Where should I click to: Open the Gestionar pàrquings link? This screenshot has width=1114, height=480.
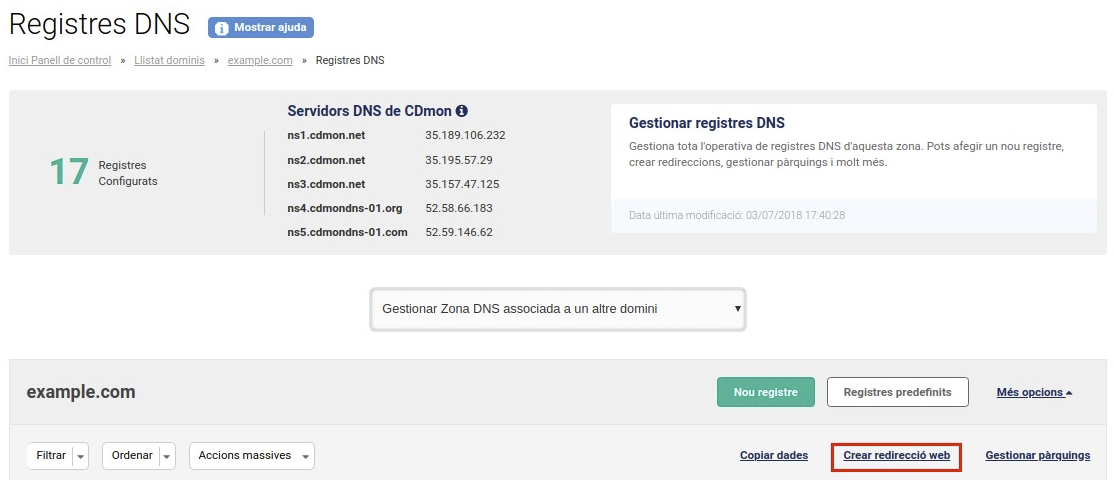pyautogui.click(x=1037, y=455)
